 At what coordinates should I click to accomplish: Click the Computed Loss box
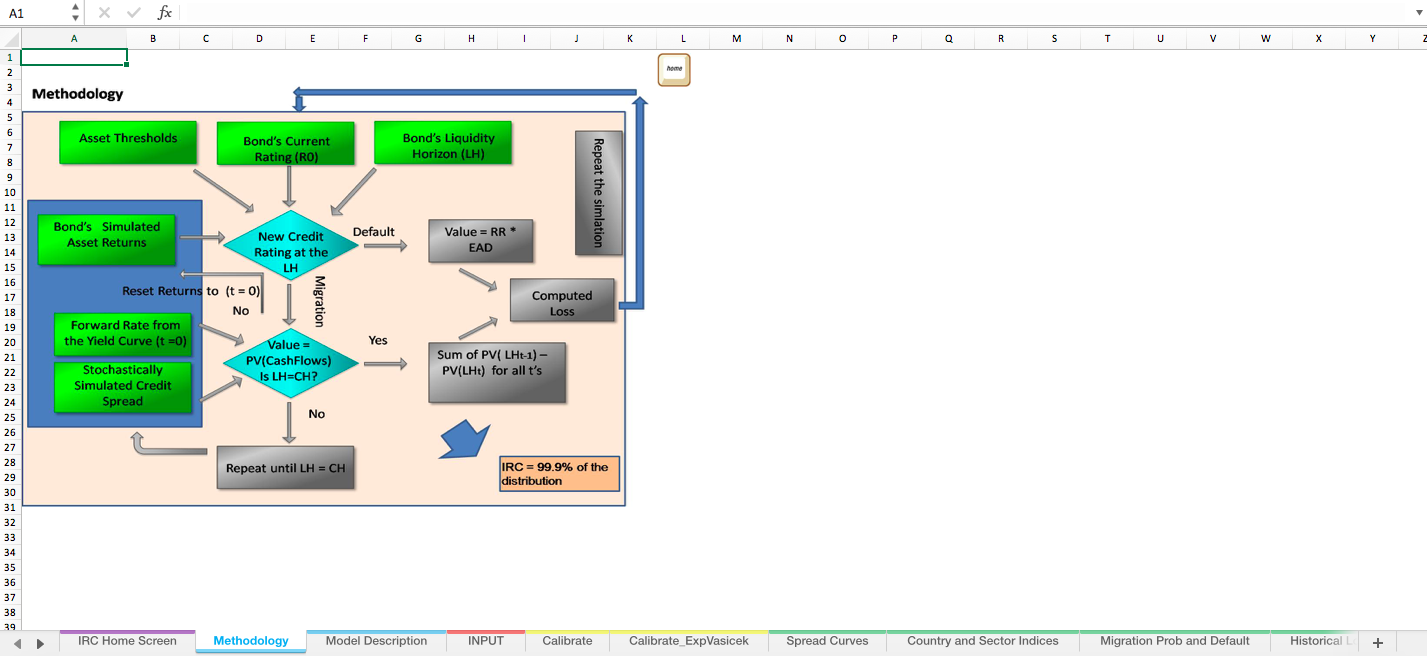(562, 302)
